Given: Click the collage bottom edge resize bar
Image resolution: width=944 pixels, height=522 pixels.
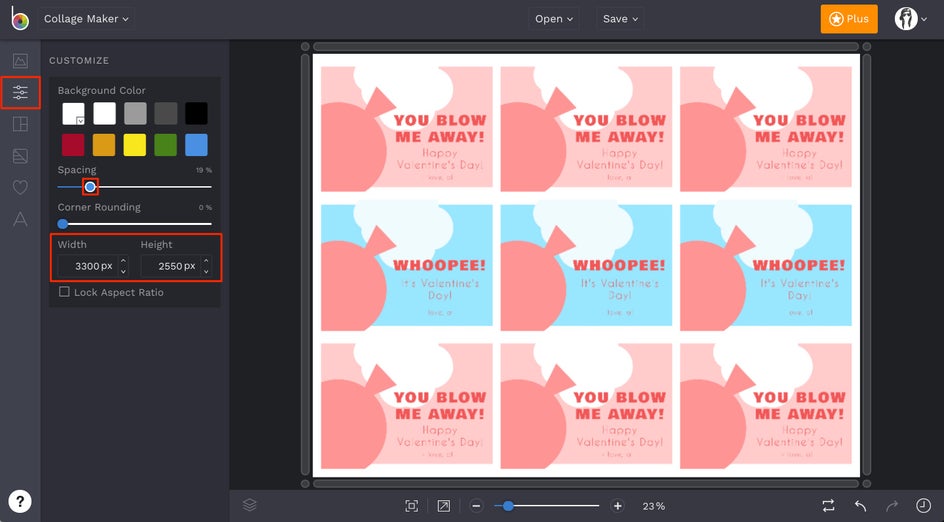Looking at the screenshot, I should (x=586, y=483).
